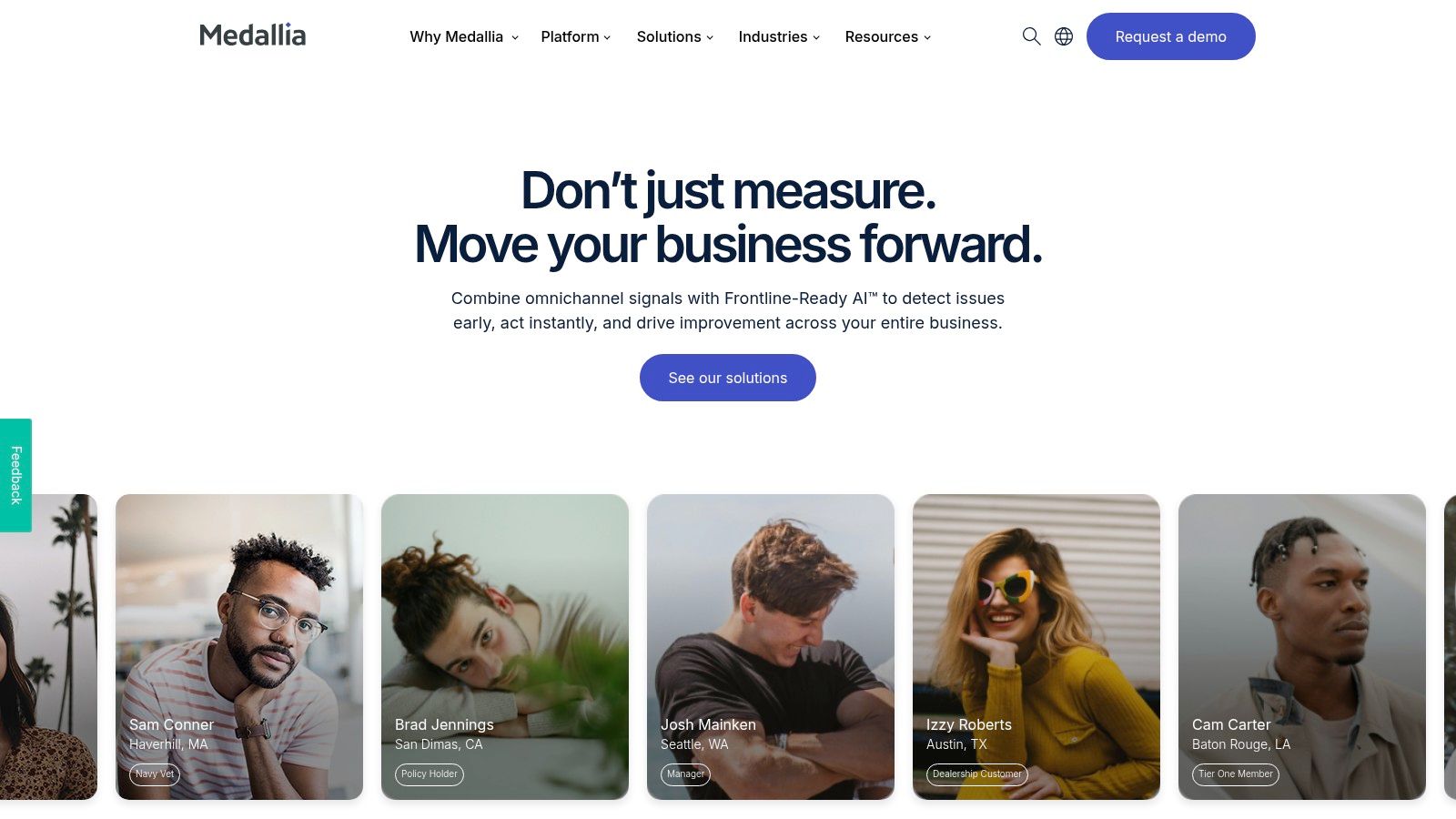This screenshot has height=819, width=1456.
Task: Click the Dealership Customer tag
Action: [x=977, y=774]
